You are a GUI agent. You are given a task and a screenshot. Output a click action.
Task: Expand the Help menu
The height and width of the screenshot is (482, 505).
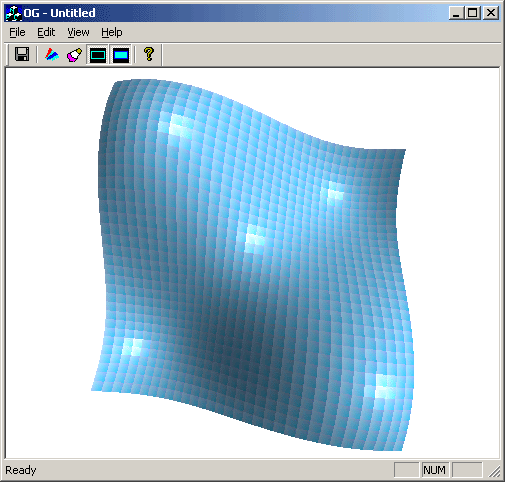coord(112,32)
